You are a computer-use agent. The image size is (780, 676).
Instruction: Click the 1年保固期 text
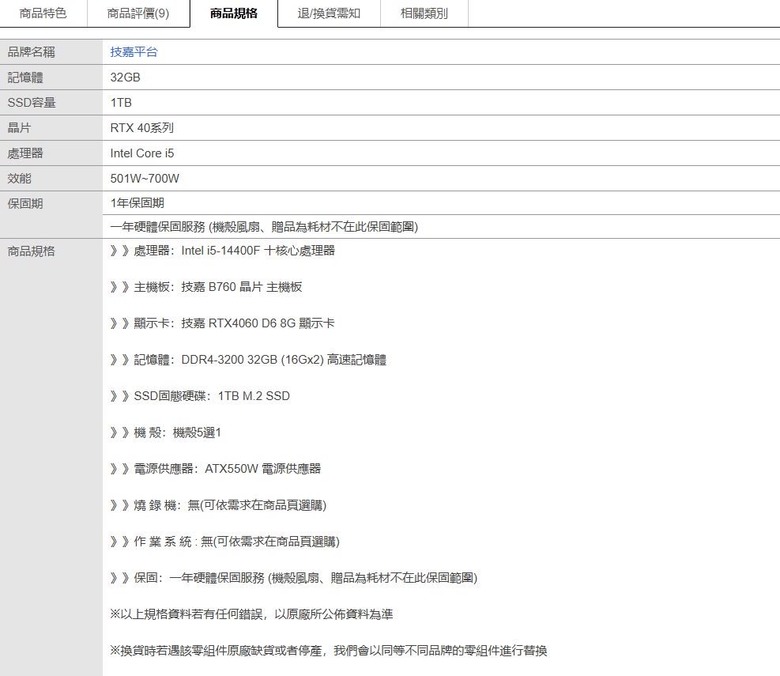[x=137, y=202]
